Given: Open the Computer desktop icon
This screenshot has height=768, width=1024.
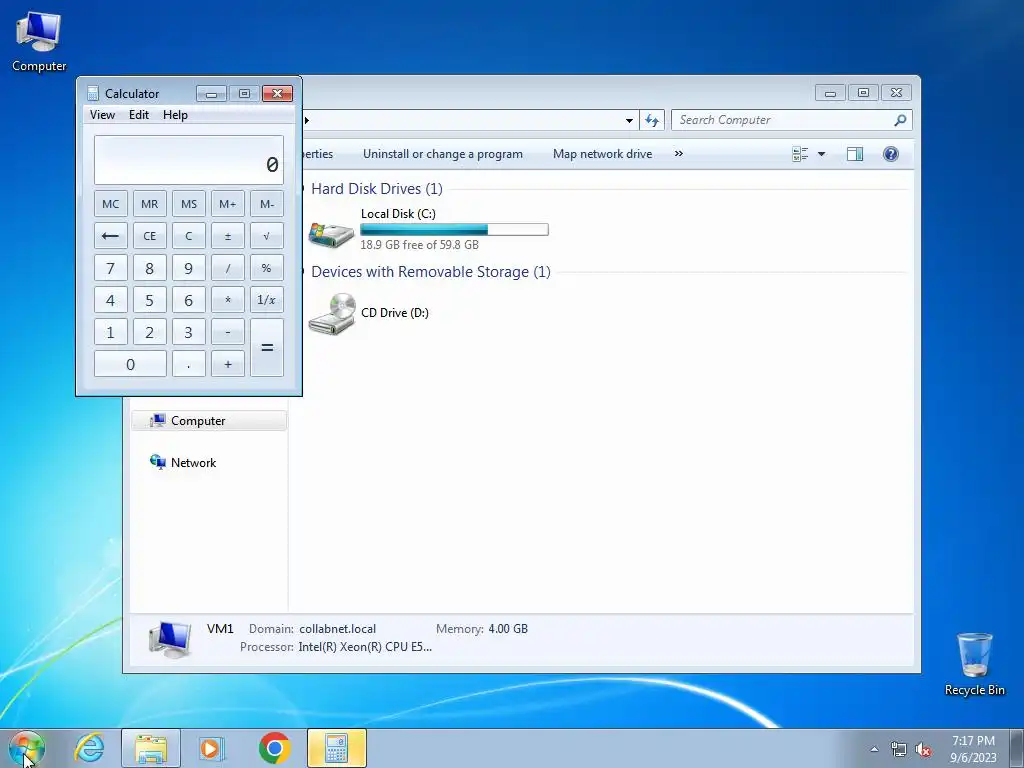Looking at the screenshot, I should (39, 40).
